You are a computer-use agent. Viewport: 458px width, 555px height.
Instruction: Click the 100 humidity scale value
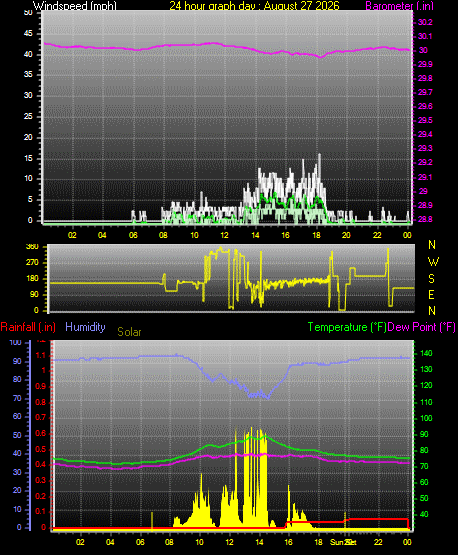15,342
